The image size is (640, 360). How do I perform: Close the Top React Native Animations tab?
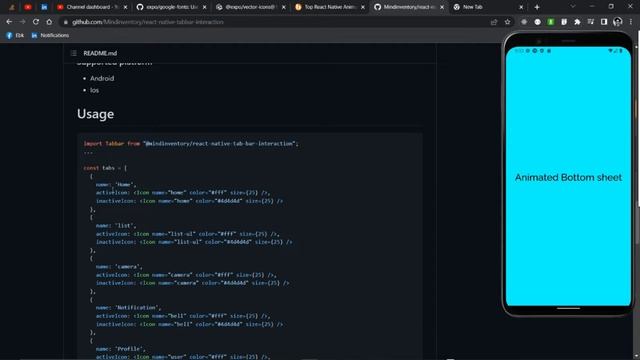(363, 7)
